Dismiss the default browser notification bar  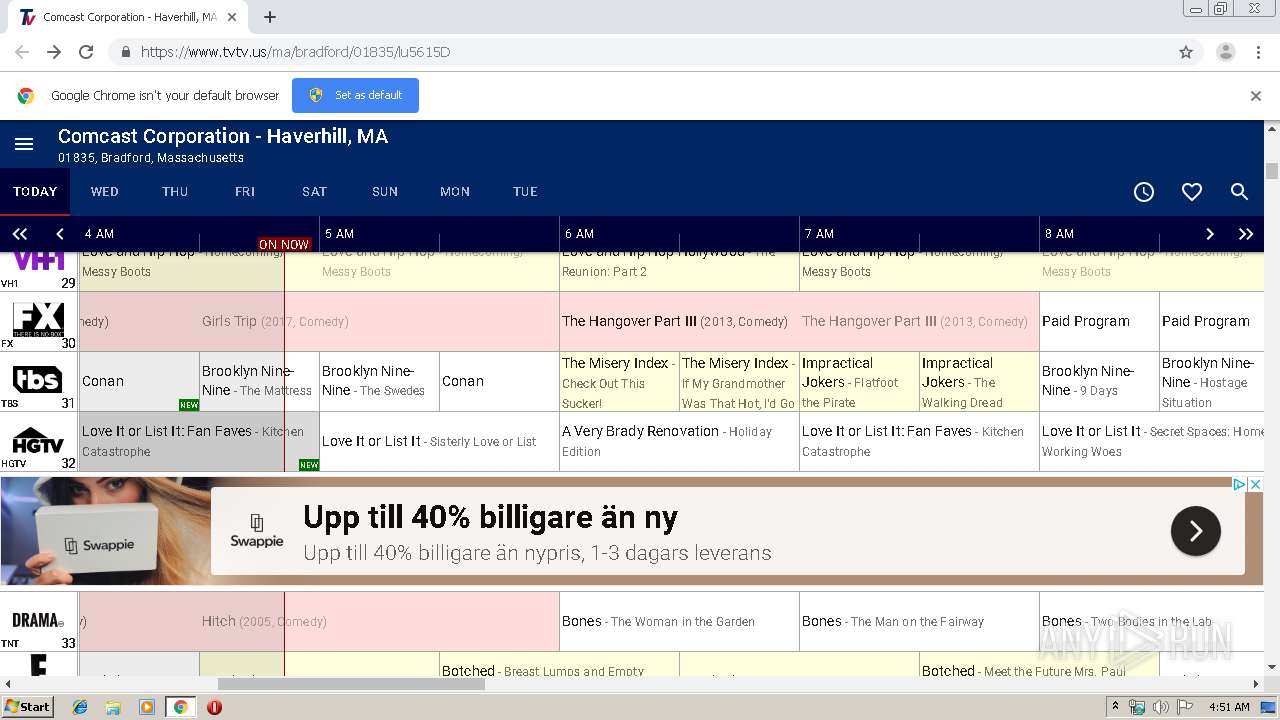pos(1256,96)
